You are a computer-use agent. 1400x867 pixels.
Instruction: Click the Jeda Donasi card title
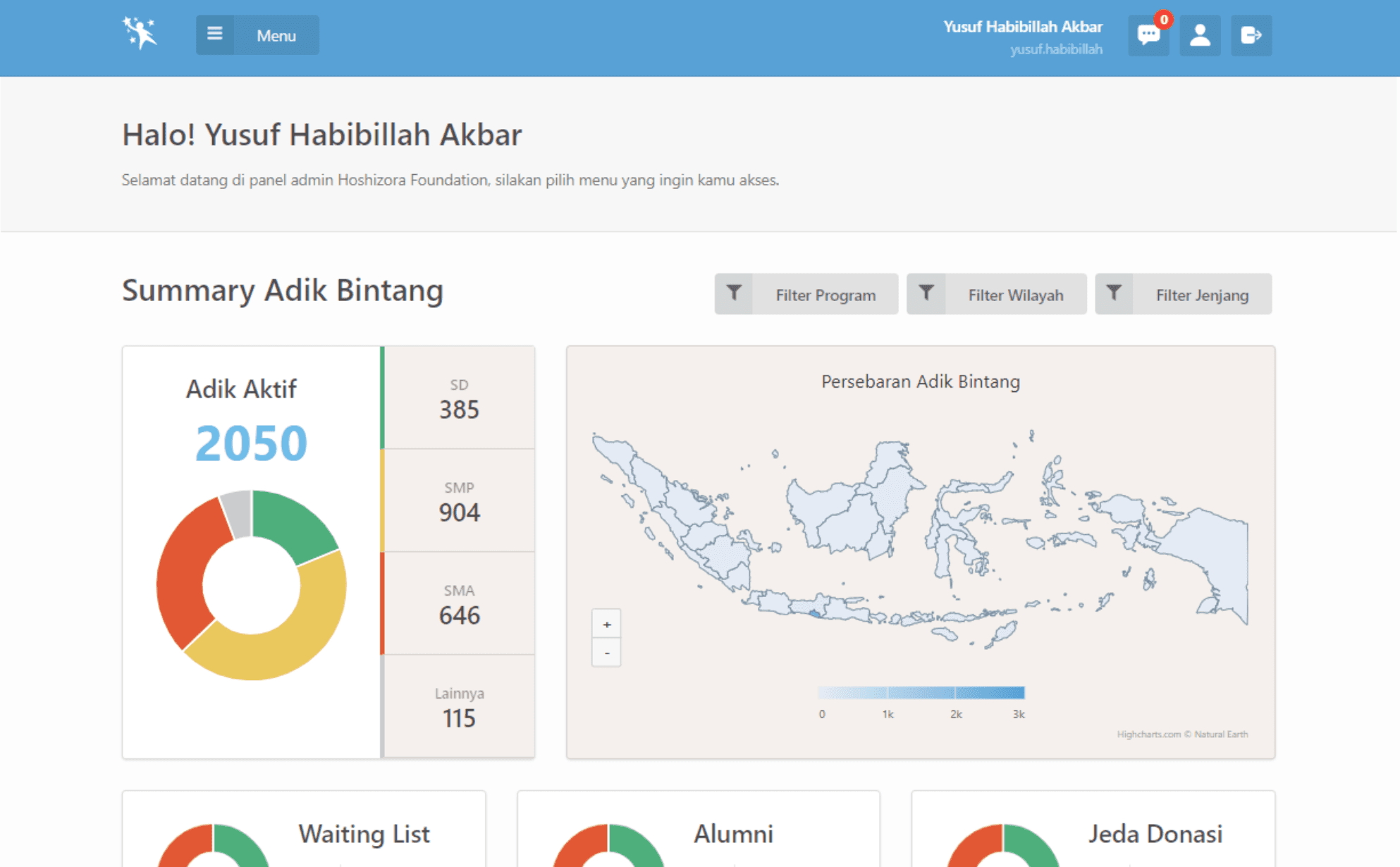pos(1155,834)
